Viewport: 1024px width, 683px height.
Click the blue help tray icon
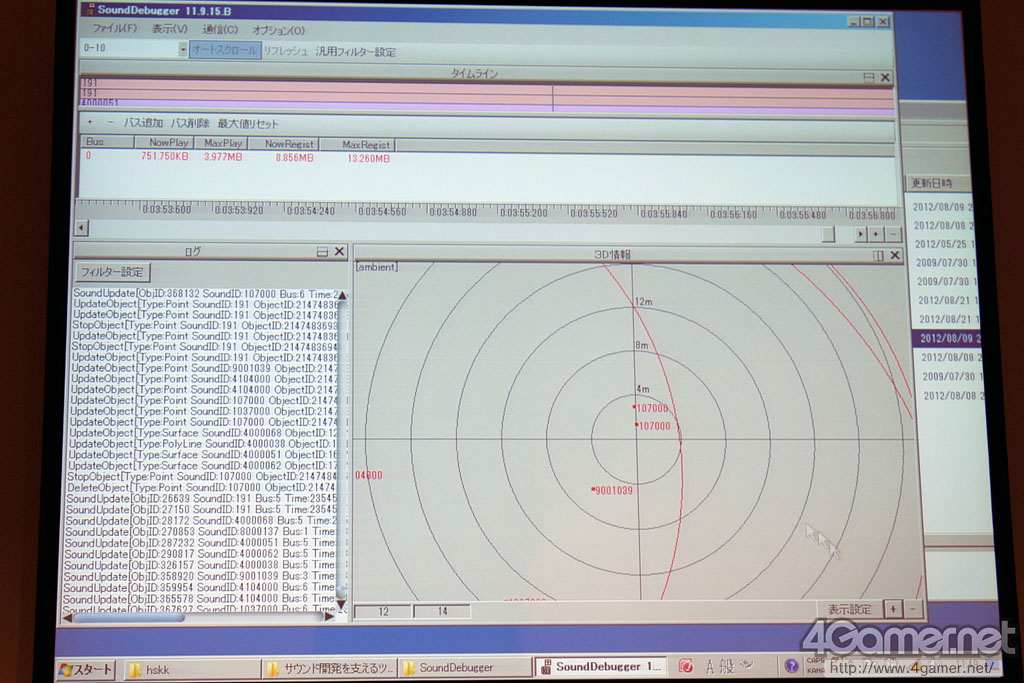[792, 665]
